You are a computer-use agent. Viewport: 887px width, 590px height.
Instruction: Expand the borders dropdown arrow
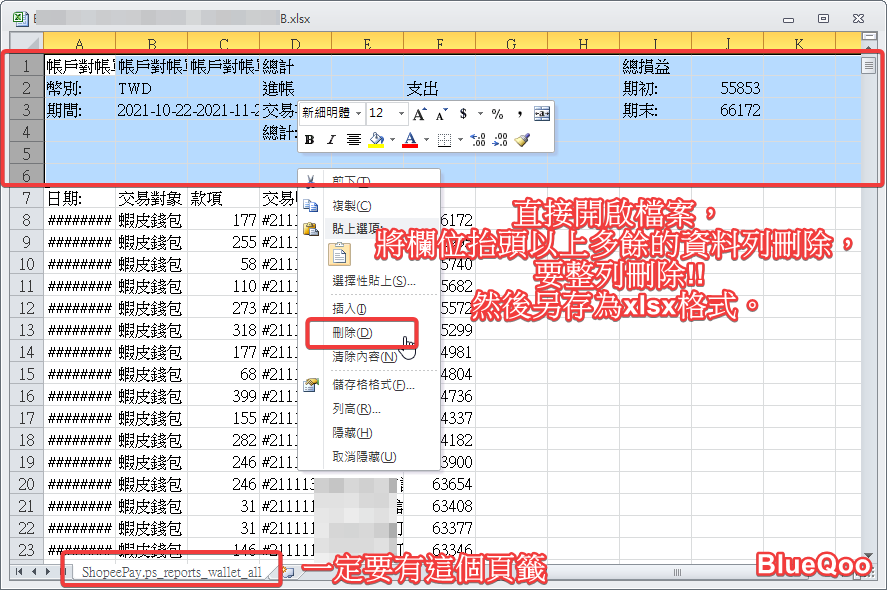pyautogui.click(x=461, y=140)
